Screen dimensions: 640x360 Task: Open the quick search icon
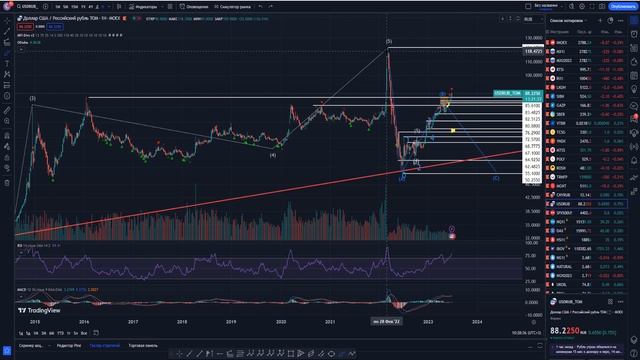click(x=572, y=7)
